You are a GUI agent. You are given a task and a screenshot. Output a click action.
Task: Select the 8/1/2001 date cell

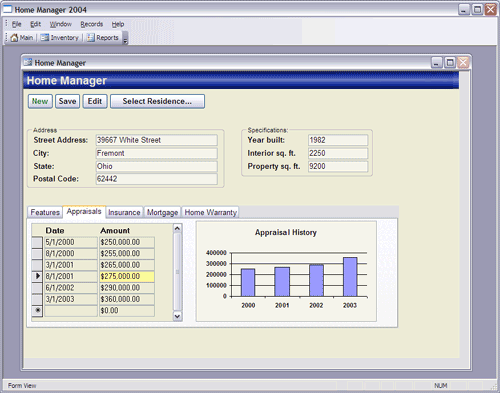pos(71,276)
